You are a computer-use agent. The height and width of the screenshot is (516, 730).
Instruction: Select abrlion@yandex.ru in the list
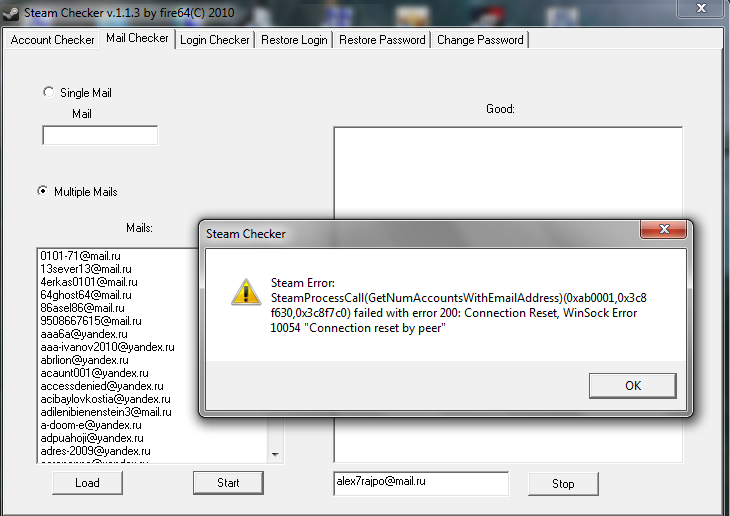[x=84, y=360]
